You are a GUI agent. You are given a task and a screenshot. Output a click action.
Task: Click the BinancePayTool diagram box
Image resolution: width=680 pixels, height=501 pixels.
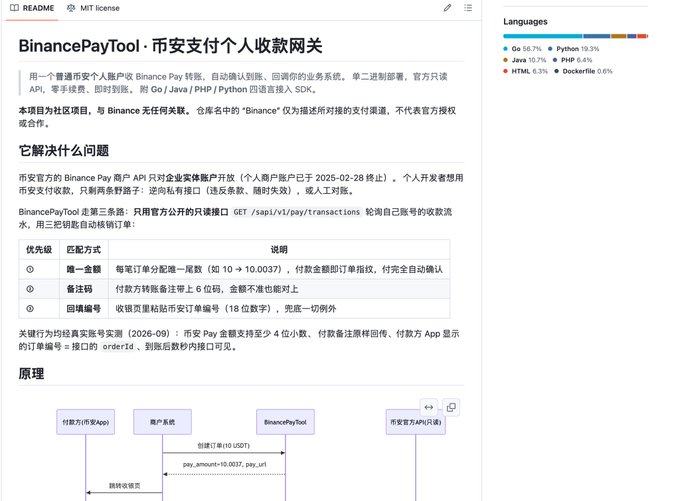(285, 422)
